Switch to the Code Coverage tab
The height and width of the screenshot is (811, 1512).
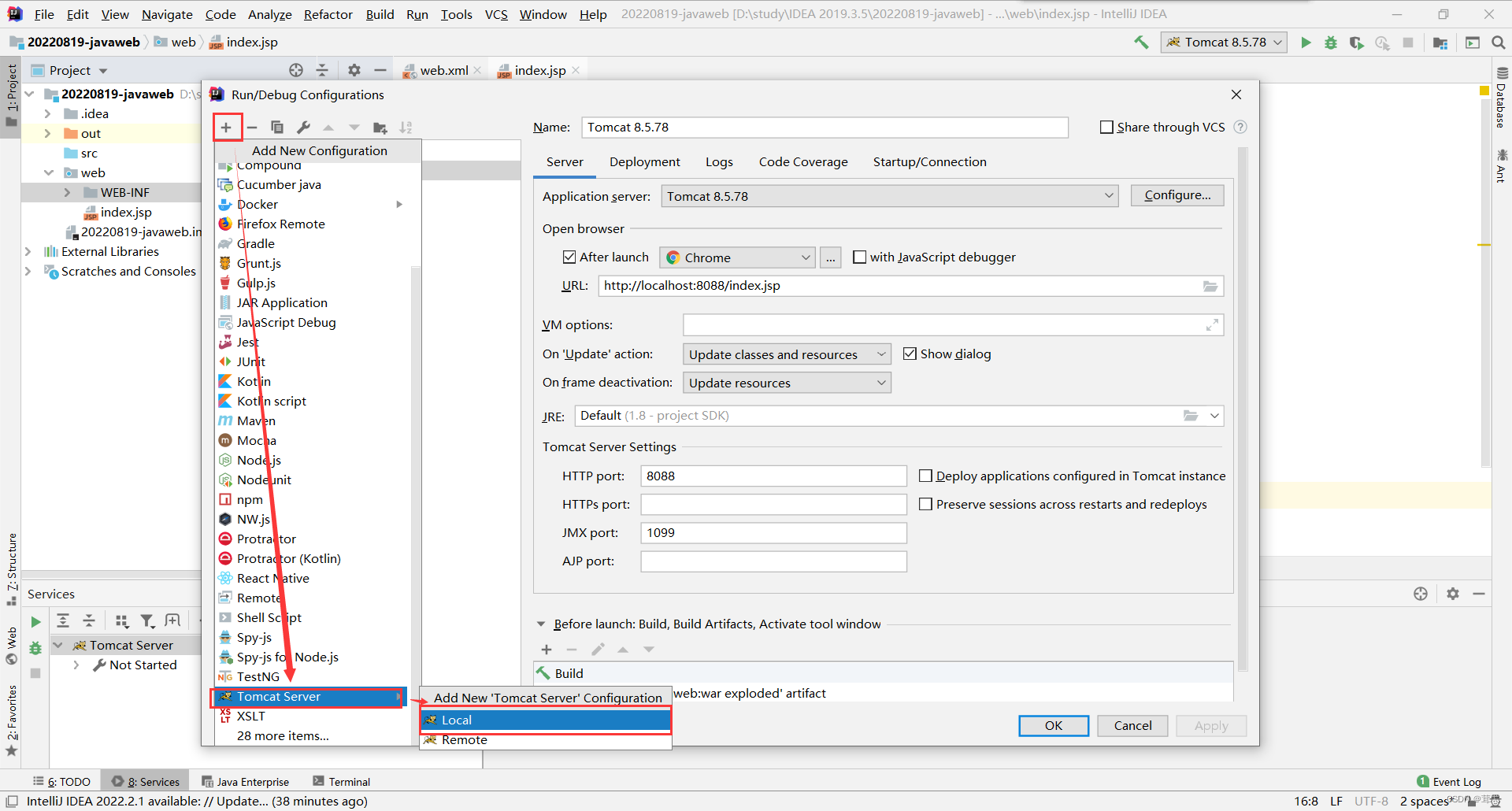[x=803, y=161]
